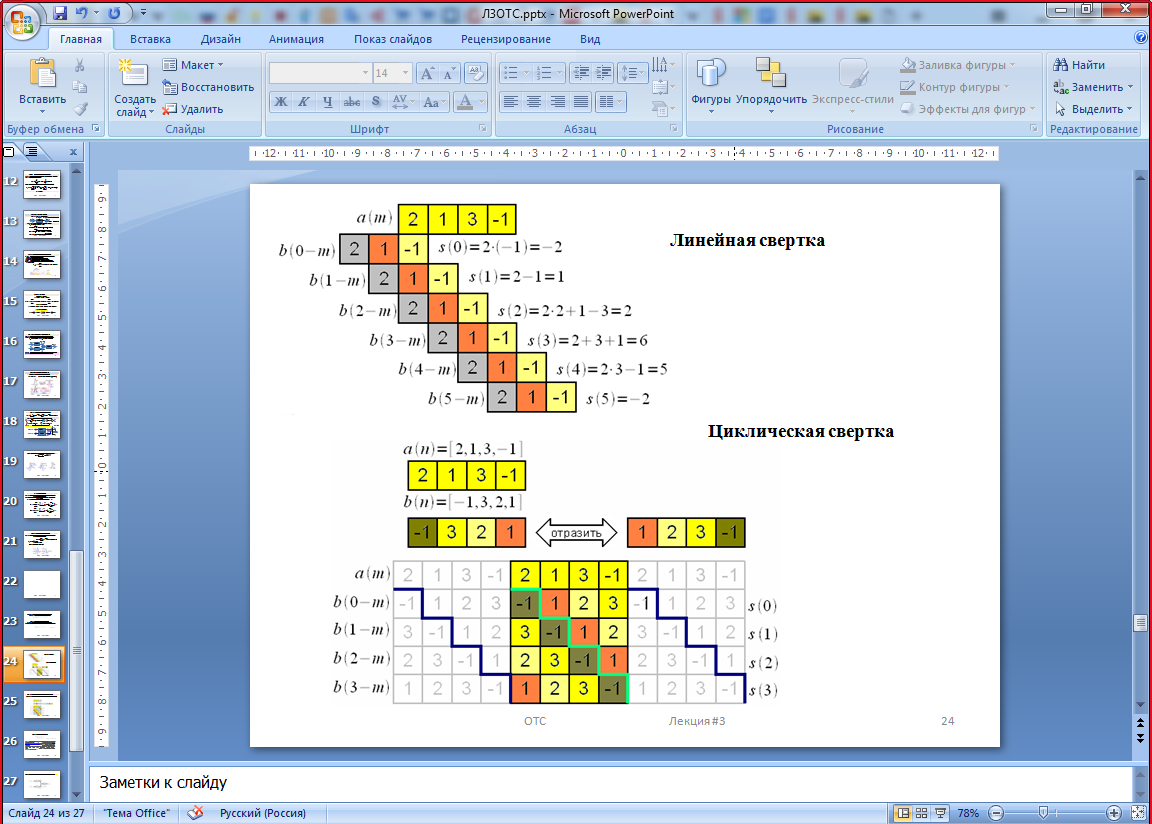Open text direction options
1152x824 pixels.
point(662,65)
